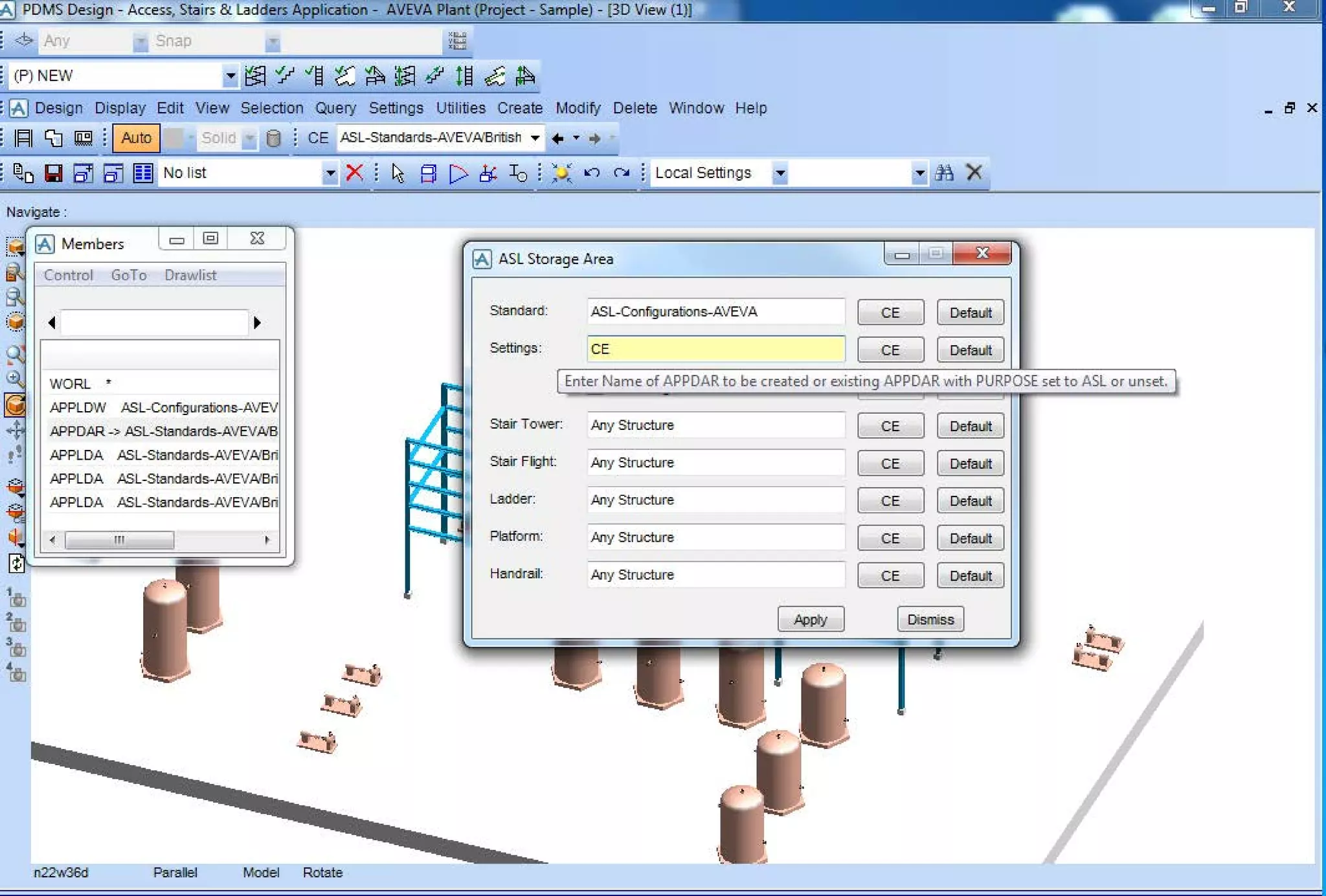This screenshot has height=896, width=1326.
Task: Open the Utilities menu
Action: click(x=460, y=108)
